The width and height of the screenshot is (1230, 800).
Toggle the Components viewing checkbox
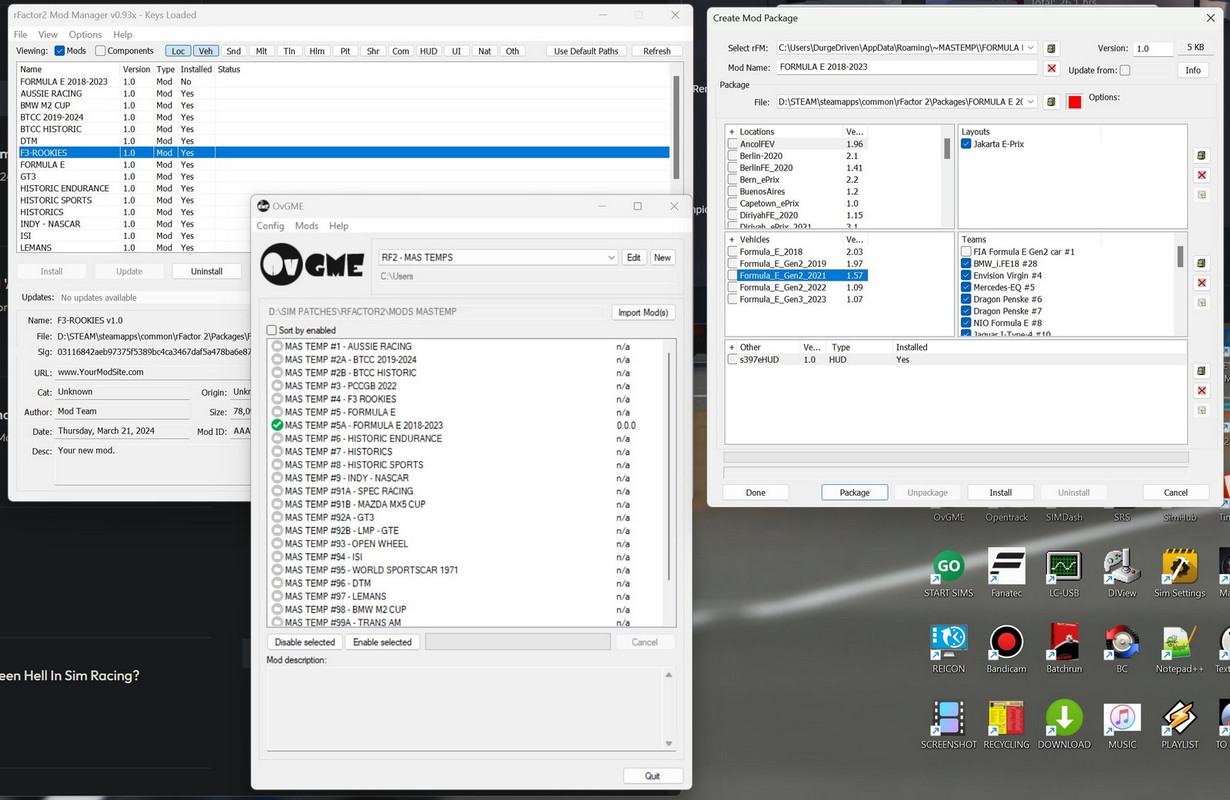coord(100,51)
